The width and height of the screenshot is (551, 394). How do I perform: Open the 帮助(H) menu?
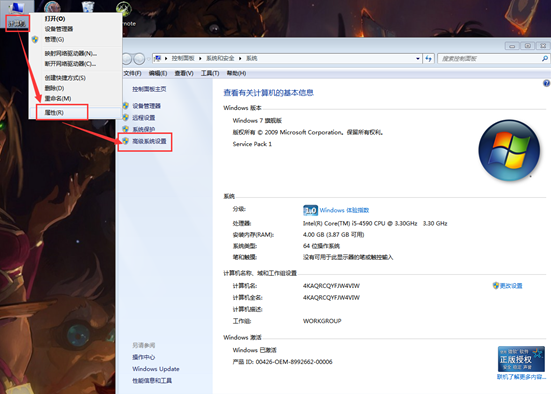click(x=236, y=73)
